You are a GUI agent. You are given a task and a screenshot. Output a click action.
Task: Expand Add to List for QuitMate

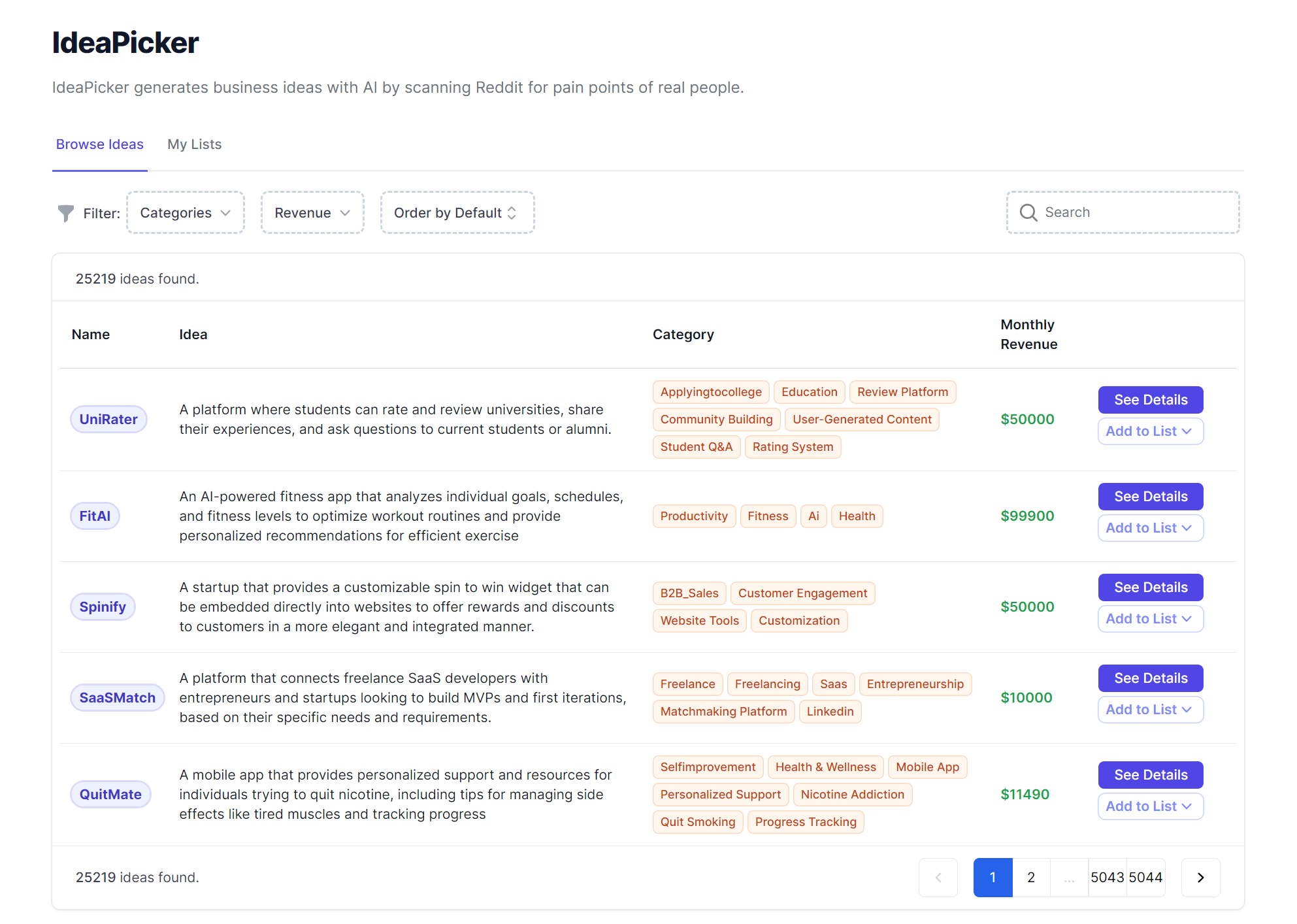[1150, 806]
